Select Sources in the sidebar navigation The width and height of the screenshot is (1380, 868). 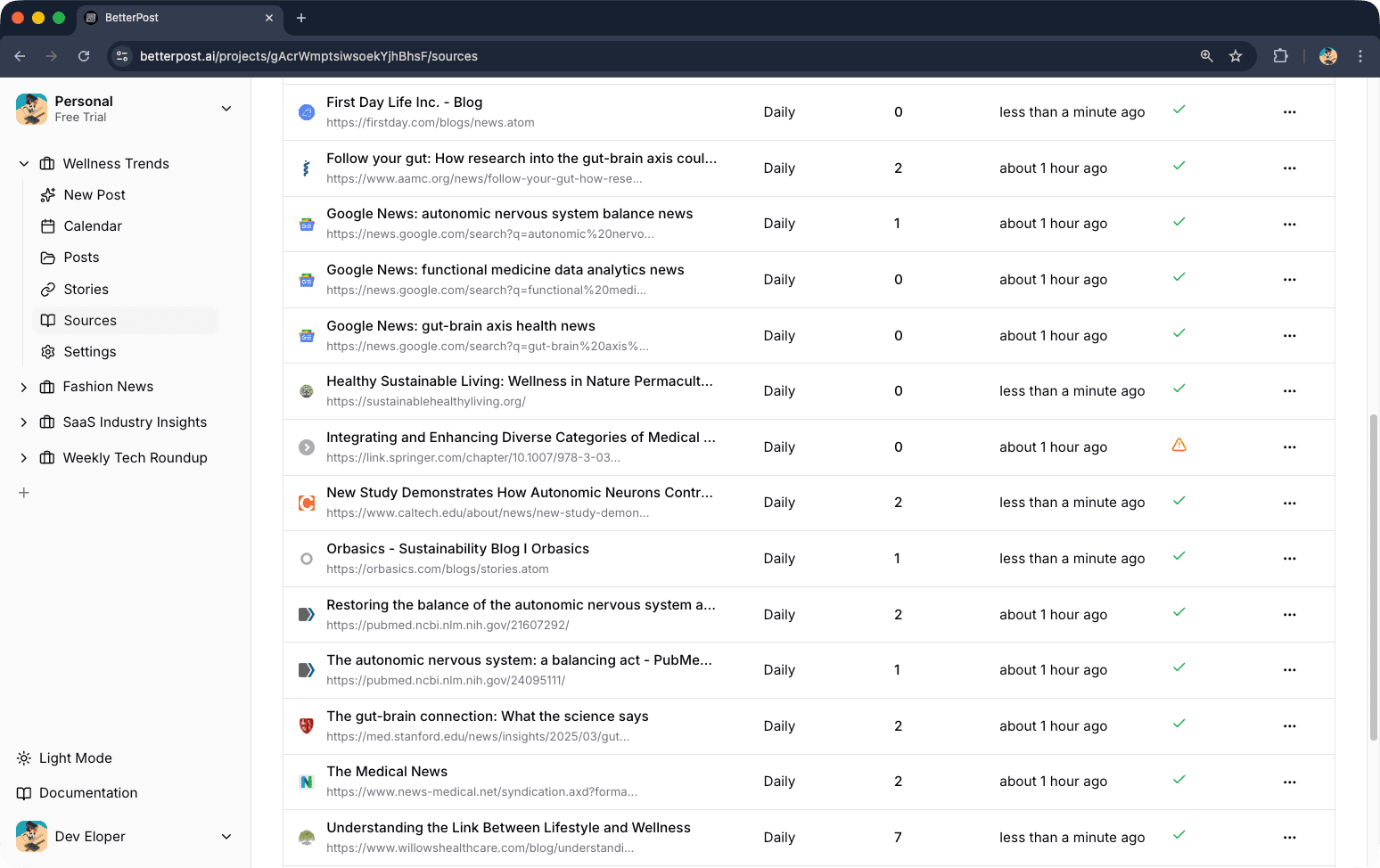coord(90,320)
